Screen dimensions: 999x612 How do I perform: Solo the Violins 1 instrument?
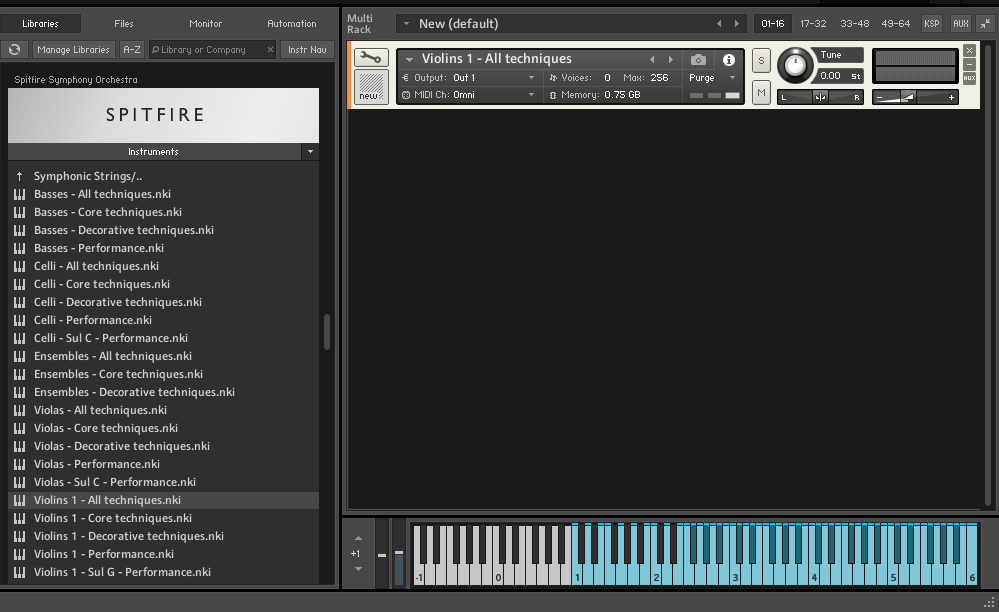(761, 60)
